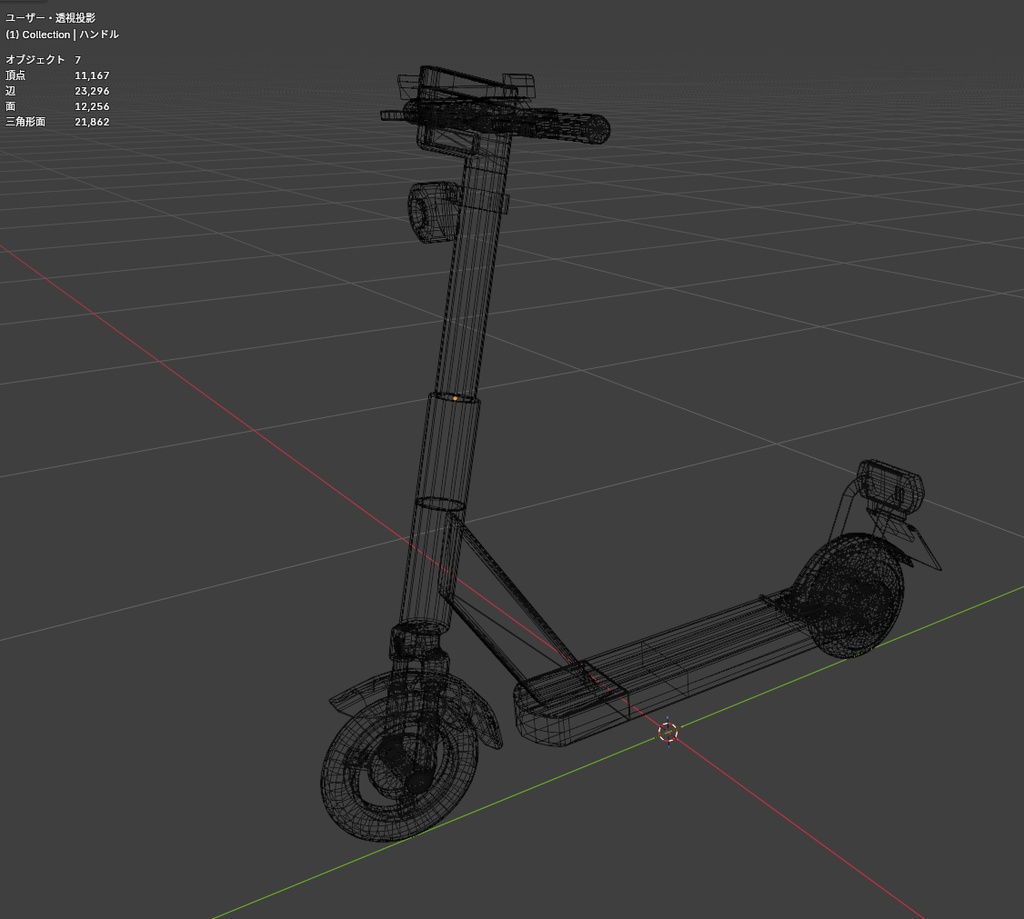Select the rear tail light box
This screenshot has width=1024, height=919.
890,485
